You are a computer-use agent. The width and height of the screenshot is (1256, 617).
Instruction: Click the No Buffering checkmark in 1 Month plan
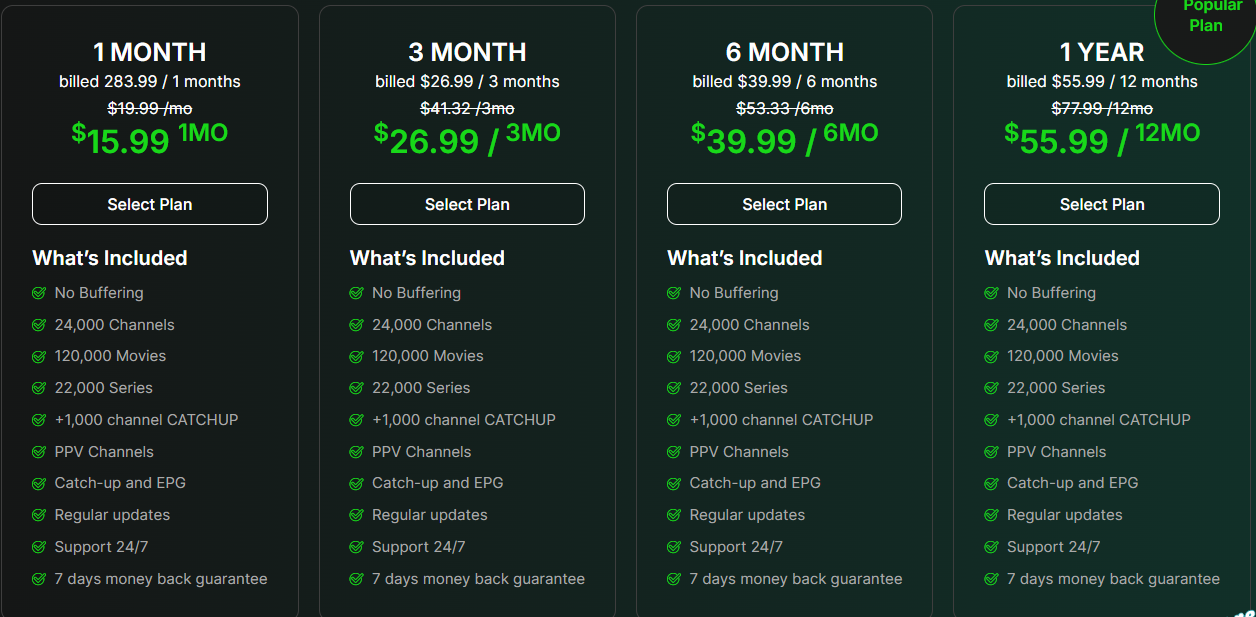click(x=39, y=293)
